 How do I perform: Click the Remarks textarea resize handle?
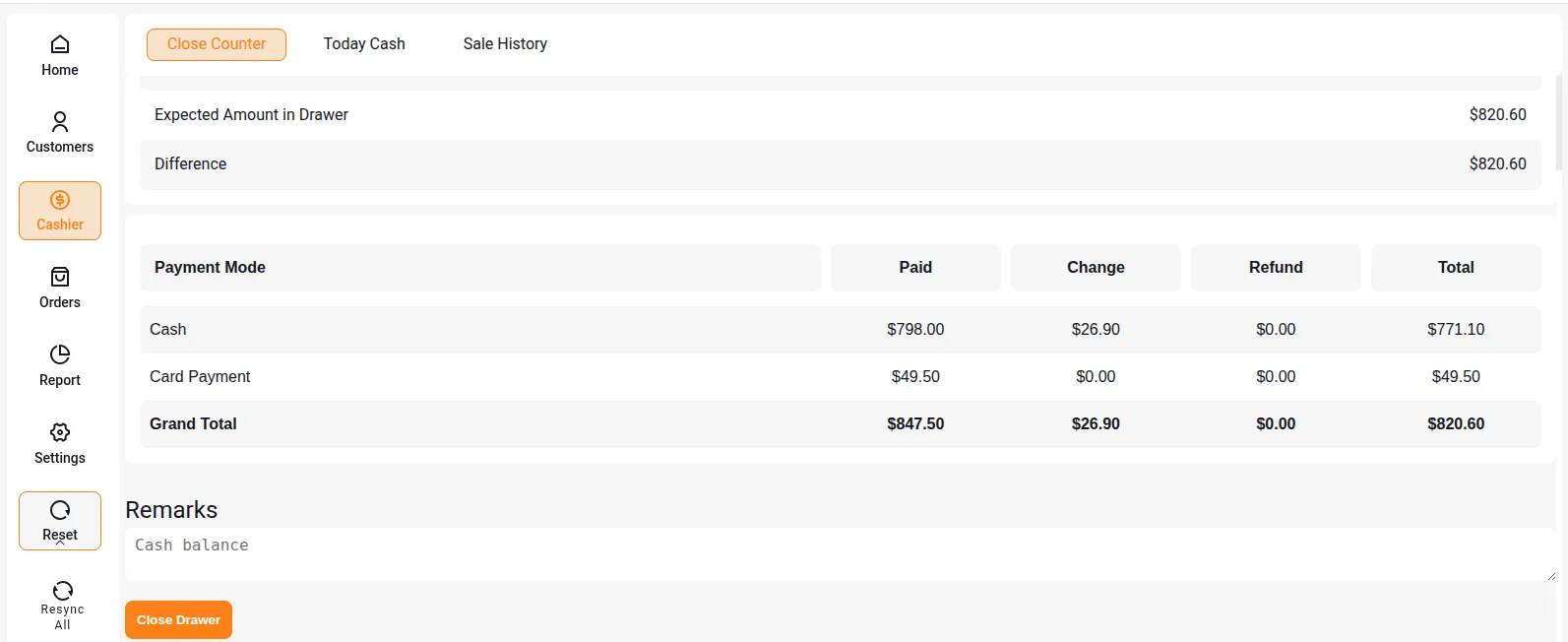tap(1550, 575)
